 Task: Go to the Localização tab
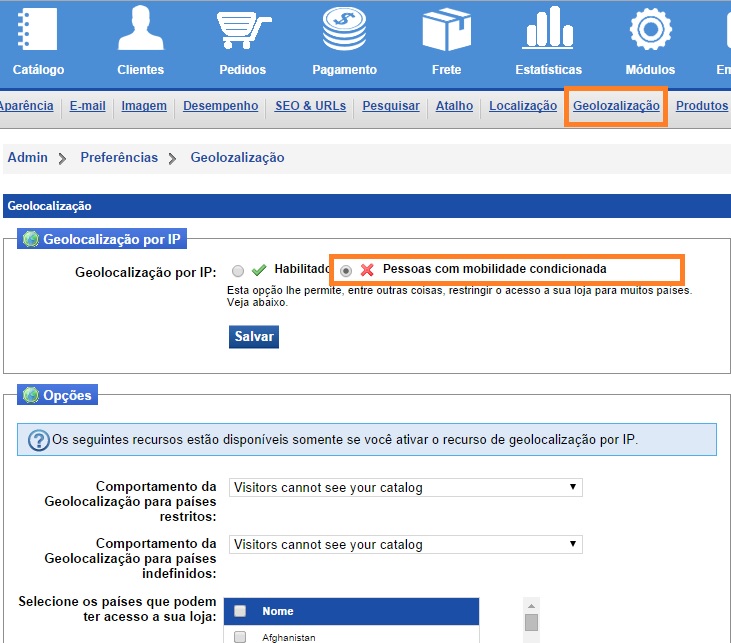[x=523, y=106]
